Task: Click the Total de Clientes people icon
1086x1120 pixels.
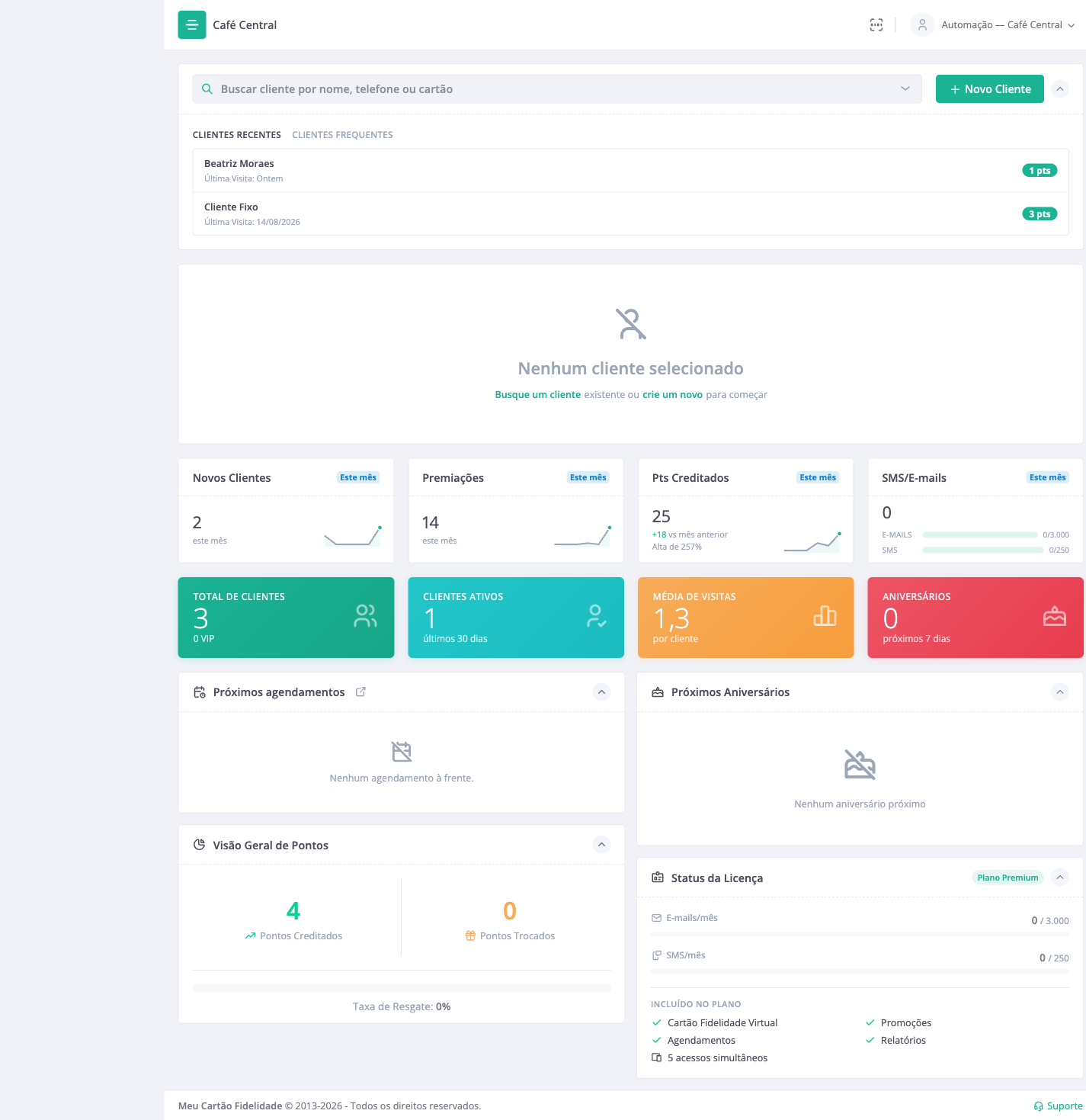Action: [x=365, y=616]
